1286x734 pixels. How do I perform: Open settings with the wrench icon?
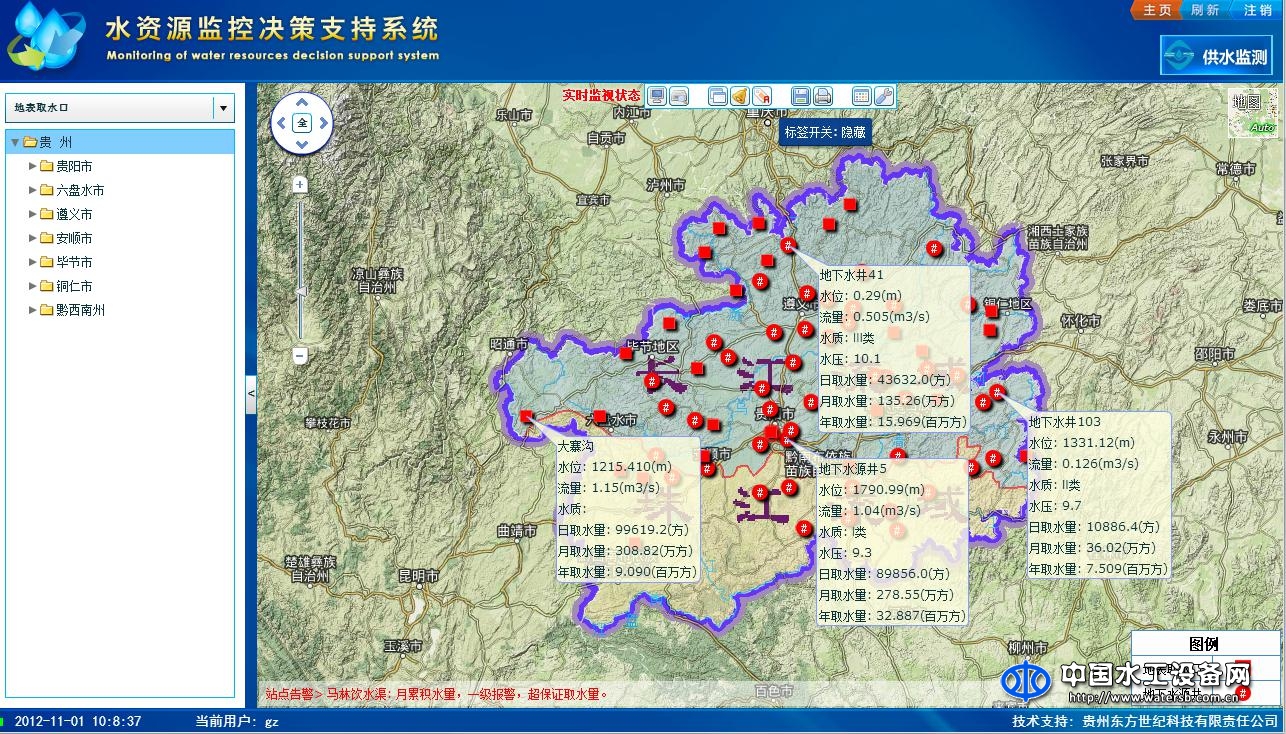coord(883,96)
